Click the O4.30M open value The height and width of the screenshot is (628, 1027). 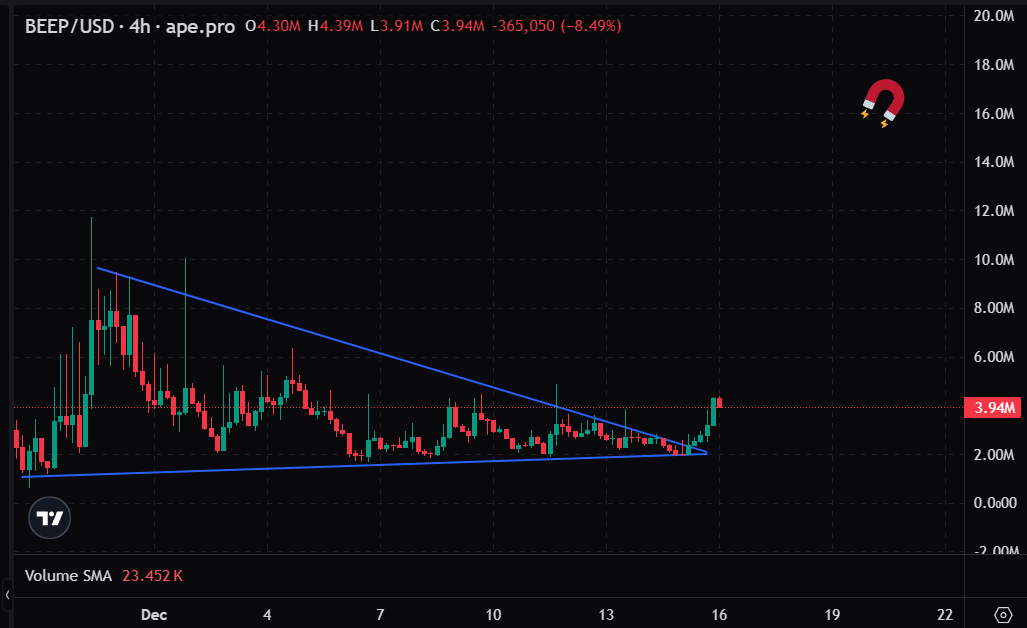pos(272,26)
